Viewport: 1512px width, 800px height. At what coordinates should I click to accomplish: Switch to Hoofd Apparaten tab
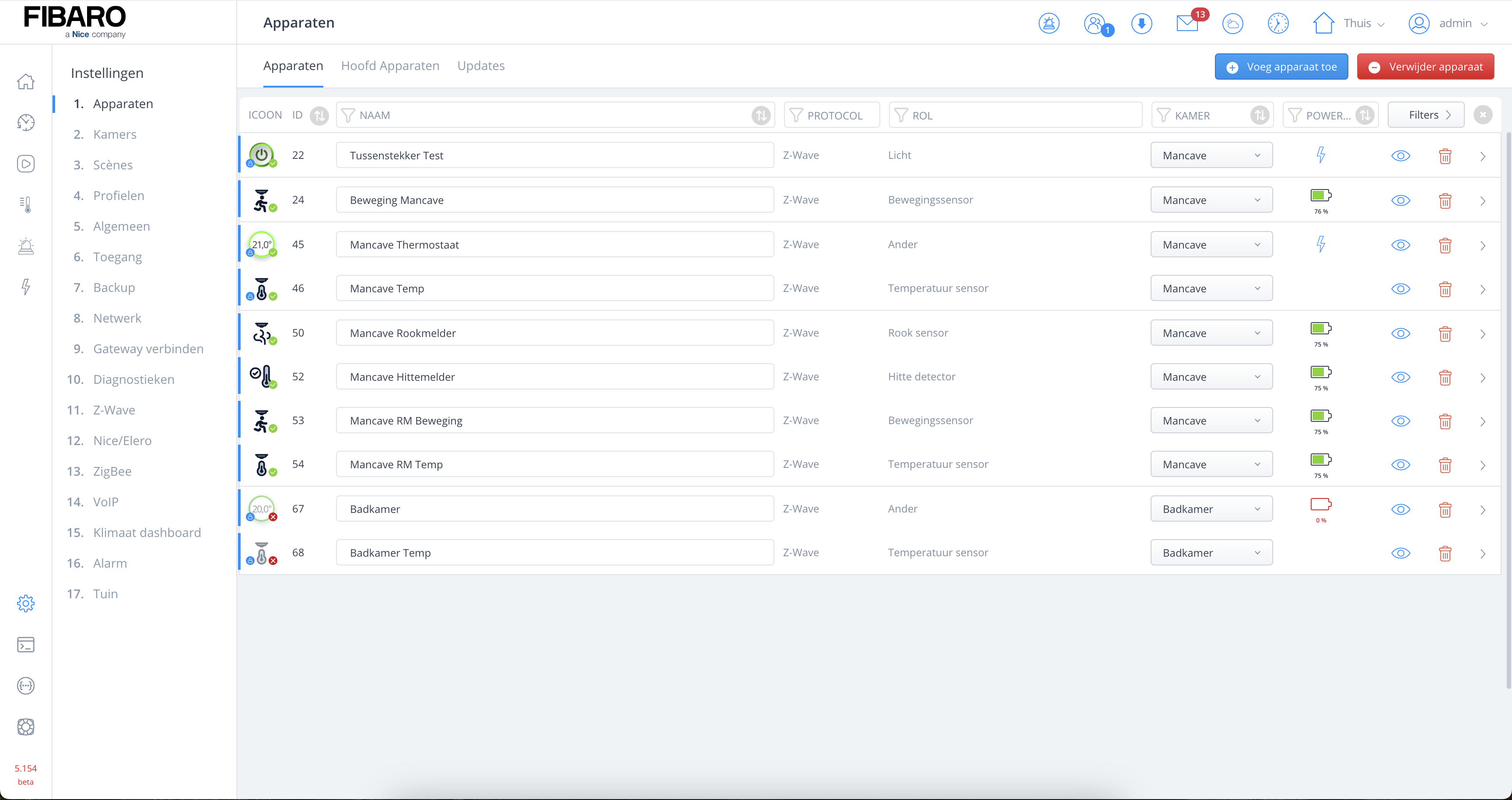coord(390,66)
